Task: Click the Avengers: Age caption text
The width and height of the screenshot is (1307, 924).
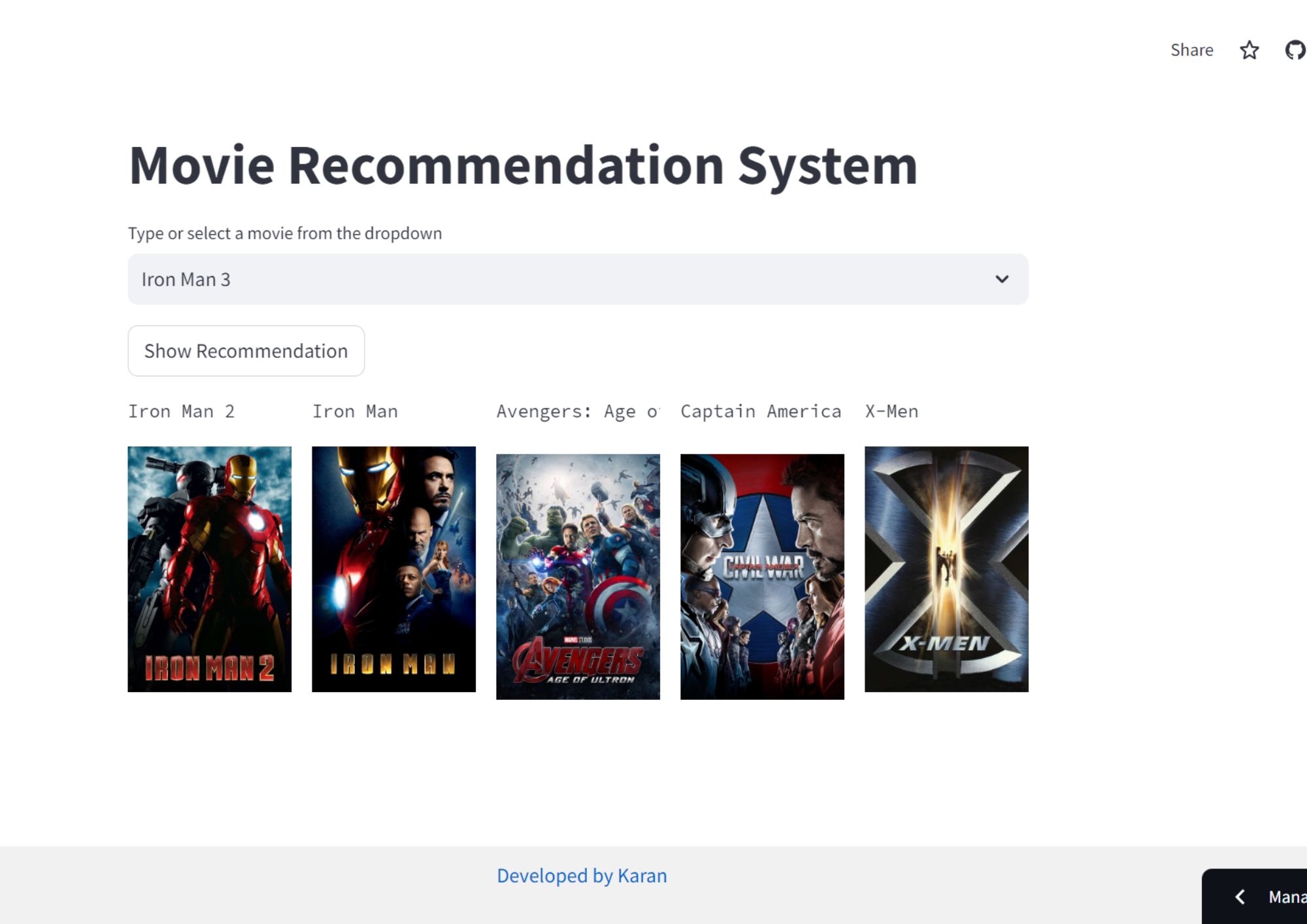Action: pyautogui.click(x=578, y=411)
